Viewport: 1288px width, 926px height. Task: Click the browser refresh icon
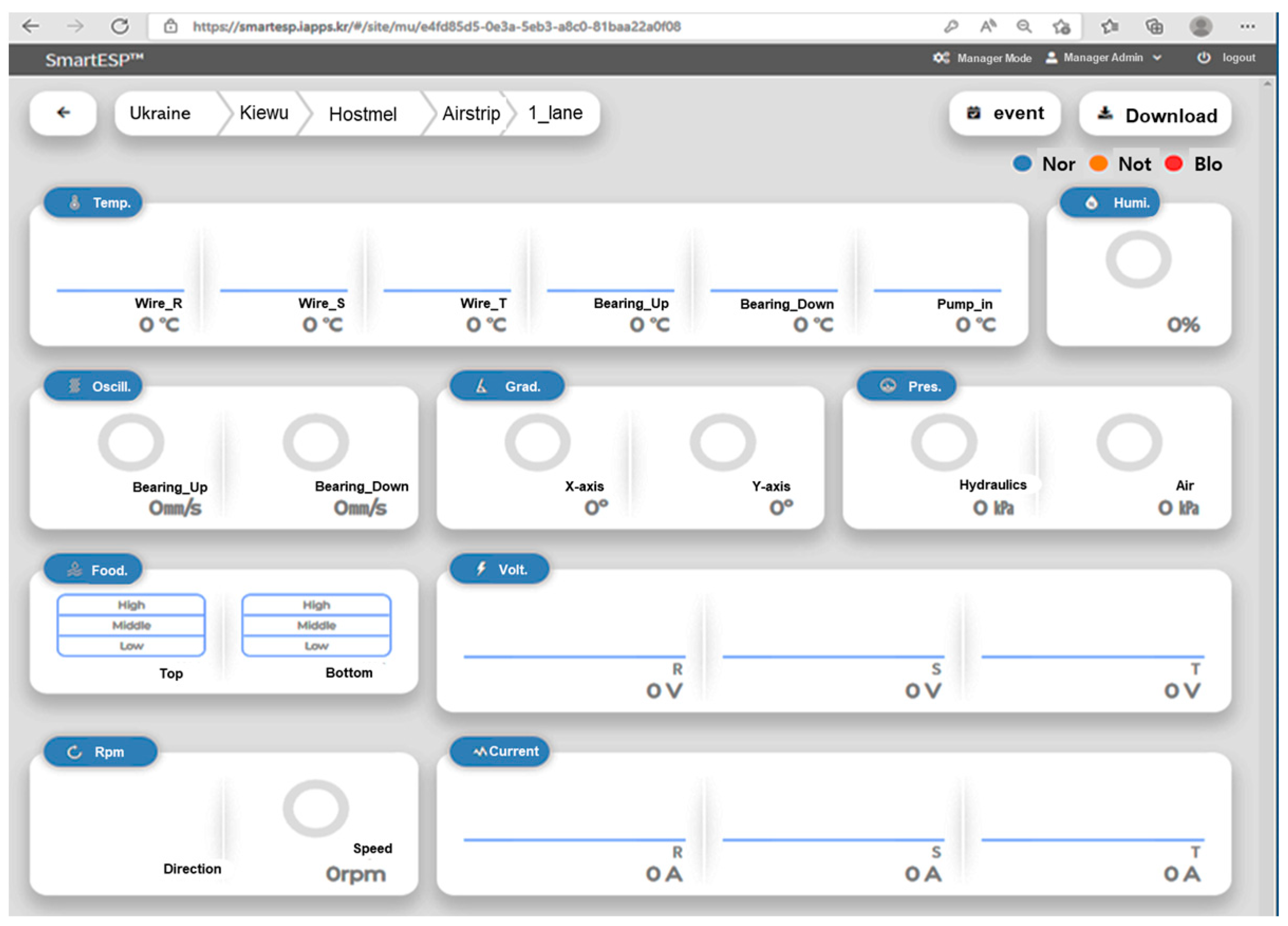click(x=119, y=26)
